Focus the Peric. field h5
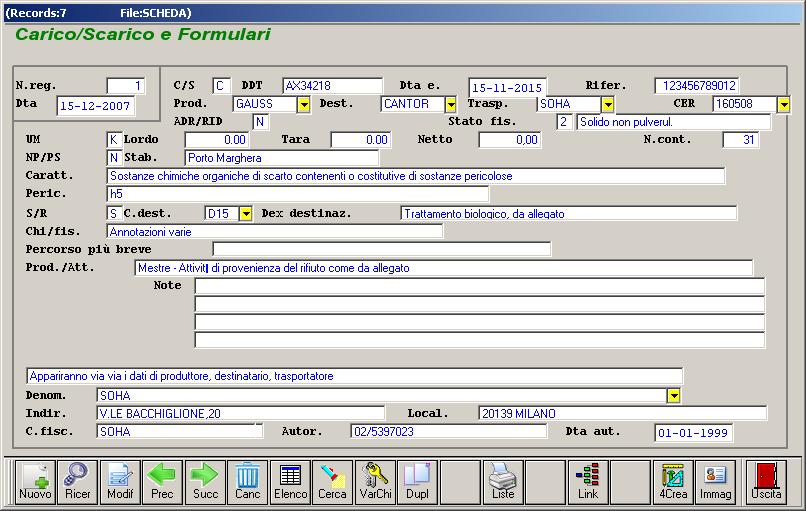 (x=298, y=194)
